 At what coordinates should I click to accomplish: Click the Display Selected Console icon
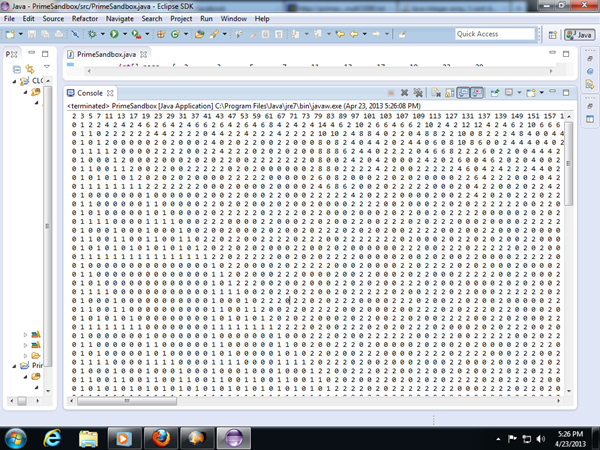click(509, 93)
